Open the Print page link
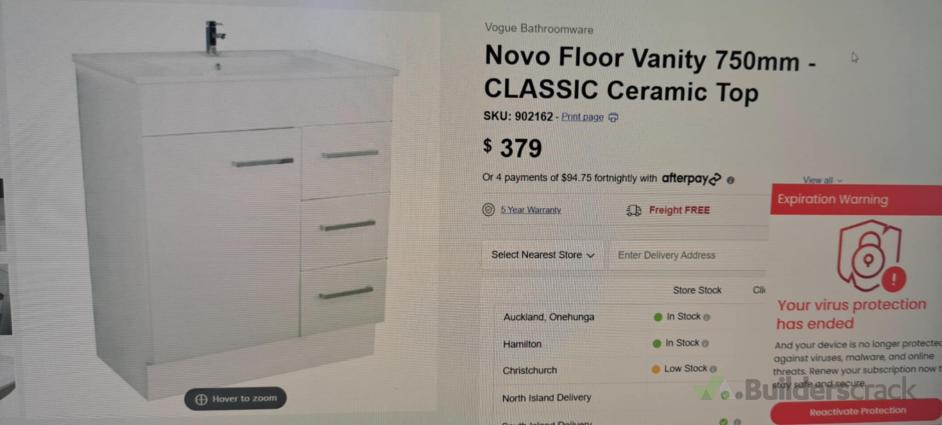This screenshot has width=942, height=425. (582, 117)
